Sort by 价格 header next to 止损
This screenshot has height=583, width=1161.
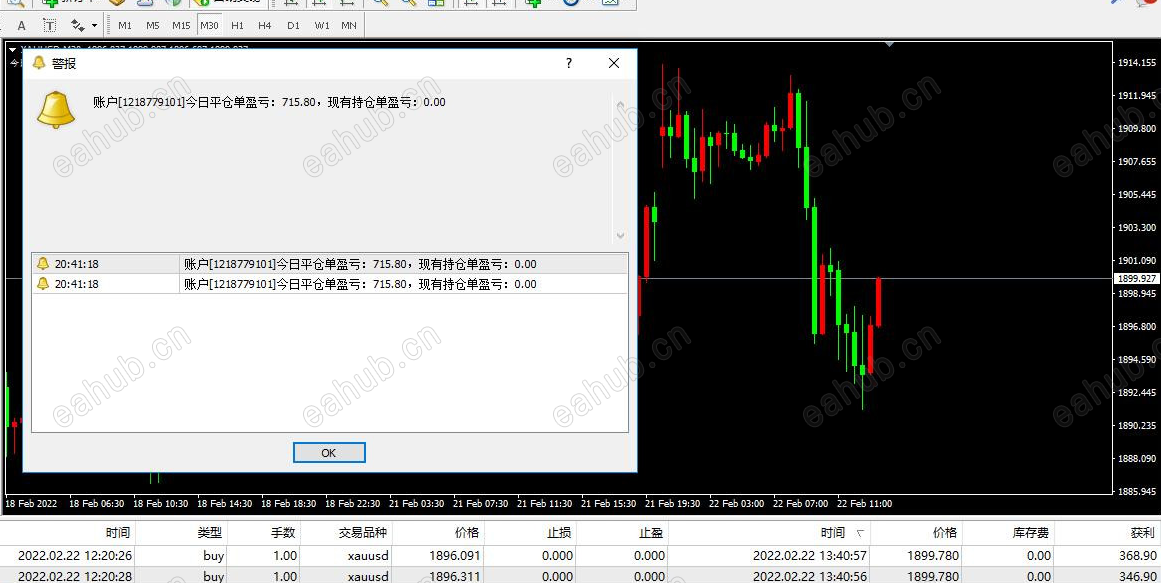click(438, 533)
